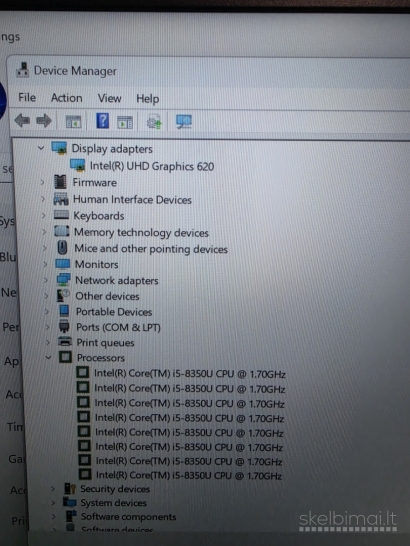410x546 pixels.
Task: Click the Firmware chip icon
Action: click(60, 182)
